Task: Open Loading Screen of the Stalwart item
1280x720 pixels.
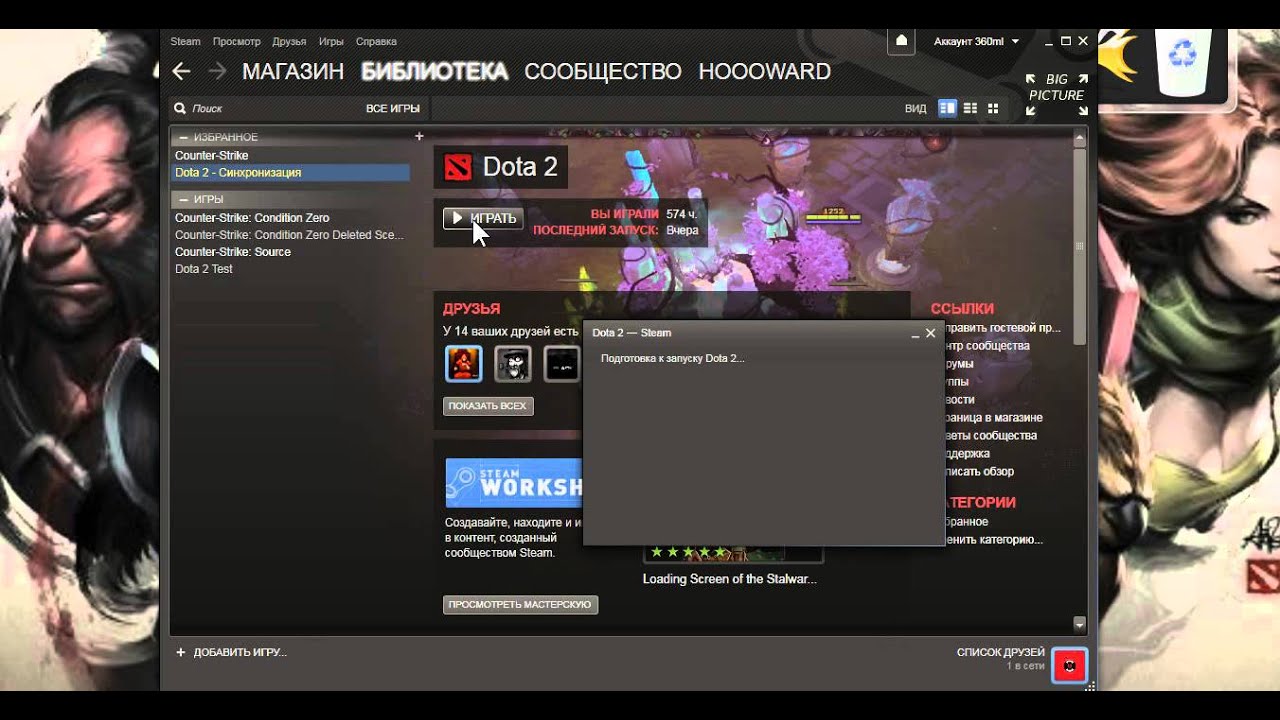Action: (730, 579)
